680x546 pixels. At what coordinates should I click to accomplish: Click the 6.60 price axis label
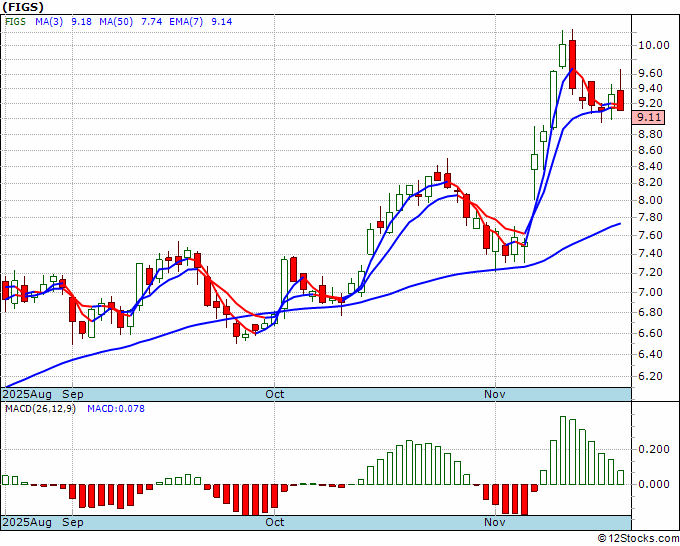(x=651, y=333)
